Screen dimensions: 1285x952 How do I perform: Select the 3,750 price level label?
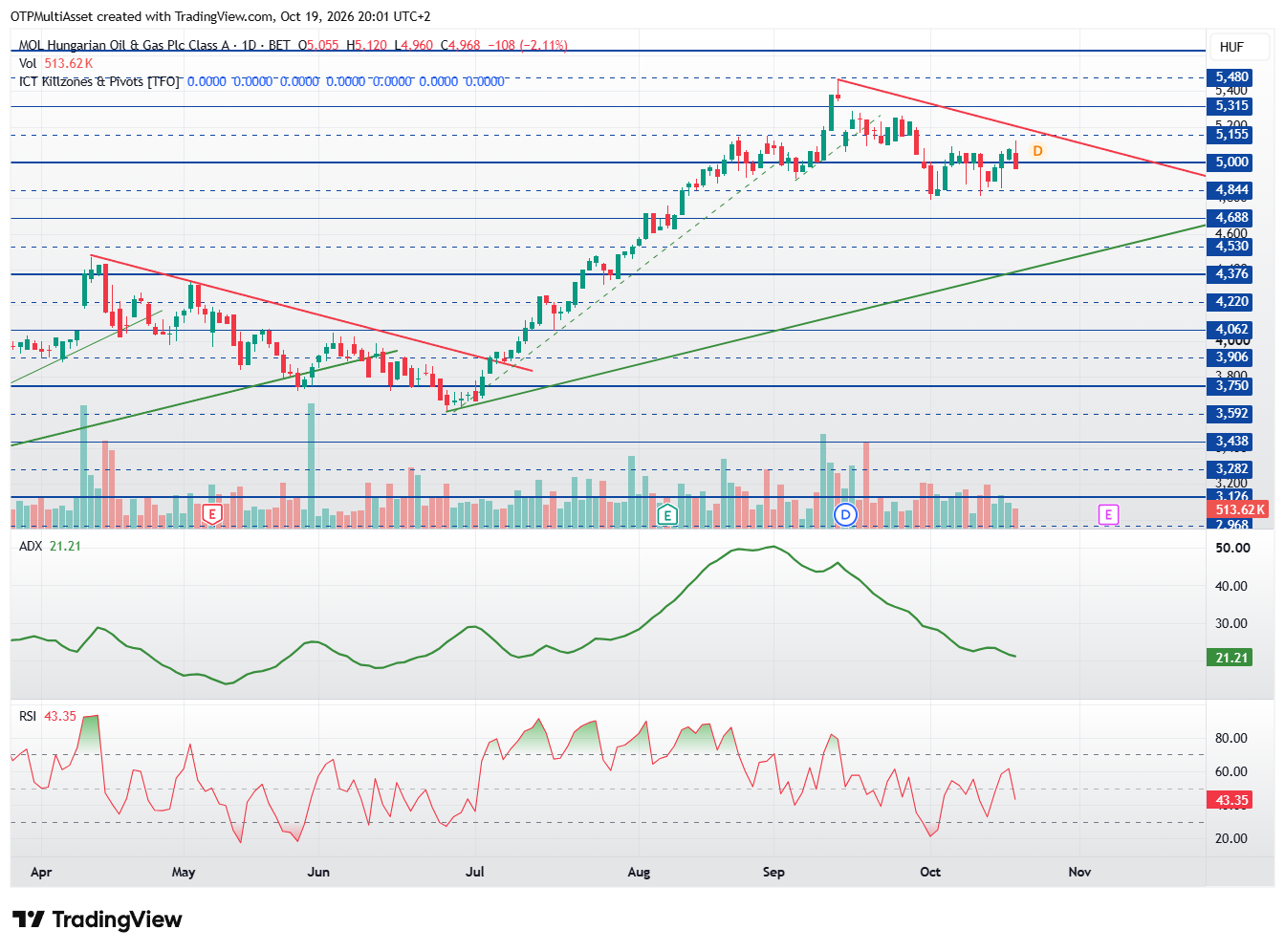tap(1231, 386)
